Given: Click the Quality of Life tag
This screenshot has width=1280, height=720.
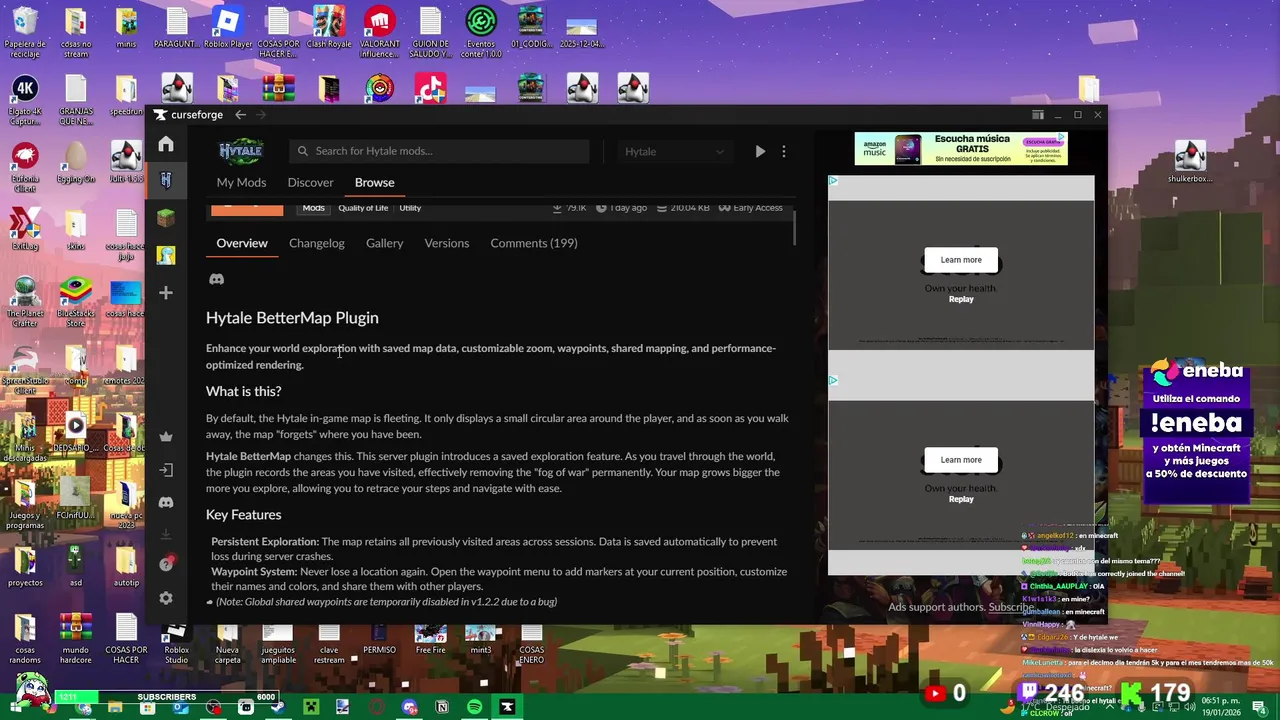Looking at the screenshot, I should click(363, 208).
